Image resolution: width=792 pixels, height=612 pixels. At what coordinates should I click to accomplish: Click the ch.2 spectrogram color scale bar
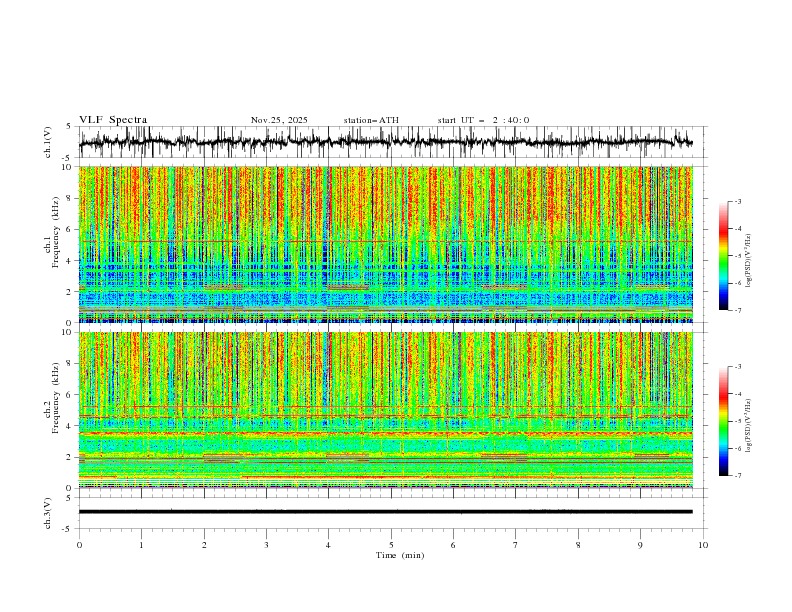[724, 421]
